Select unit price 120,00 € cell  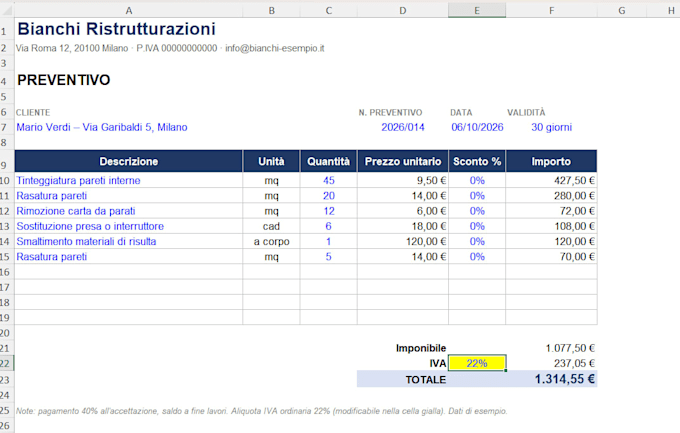pyautogui.click(x=403, y=241)
